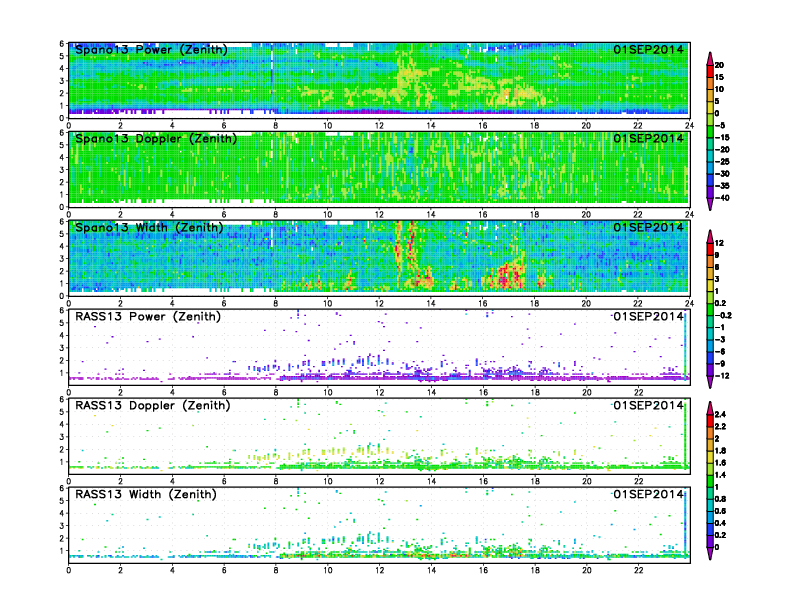Click hour 12 tick under Spano13 Doppler plot

(x=379, y=214)
